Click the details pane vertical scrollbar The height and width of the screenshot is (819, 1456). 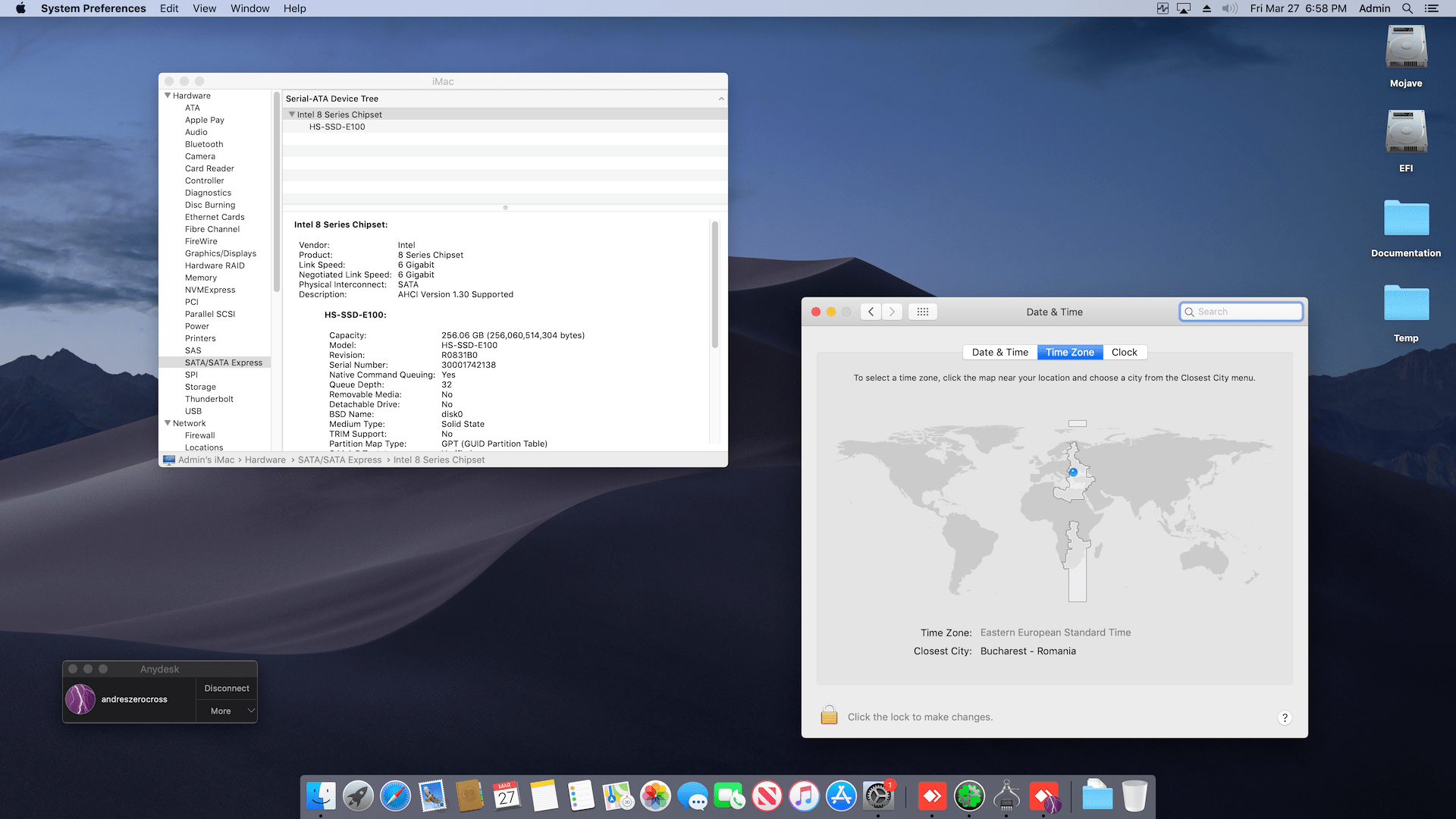[714, 284]
